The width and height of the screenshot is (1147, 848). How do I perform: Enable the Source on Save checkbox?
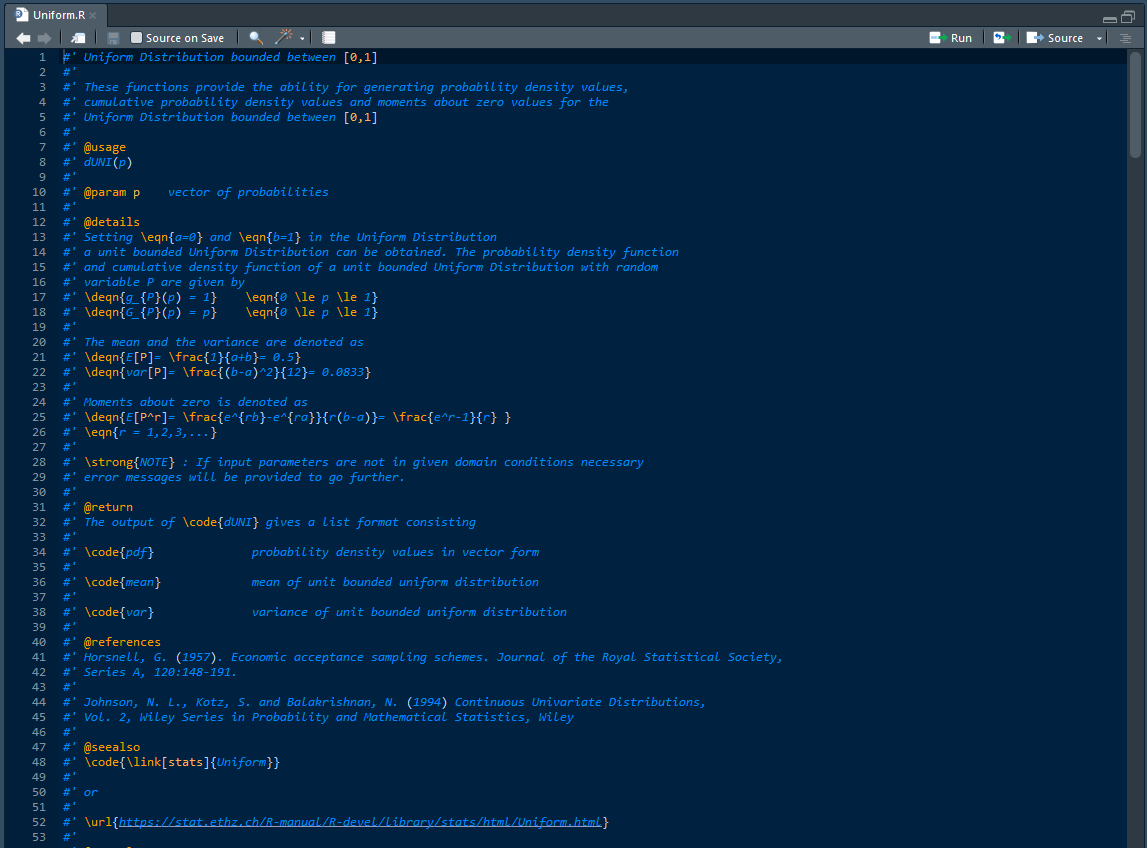click(x=136, y=38)
